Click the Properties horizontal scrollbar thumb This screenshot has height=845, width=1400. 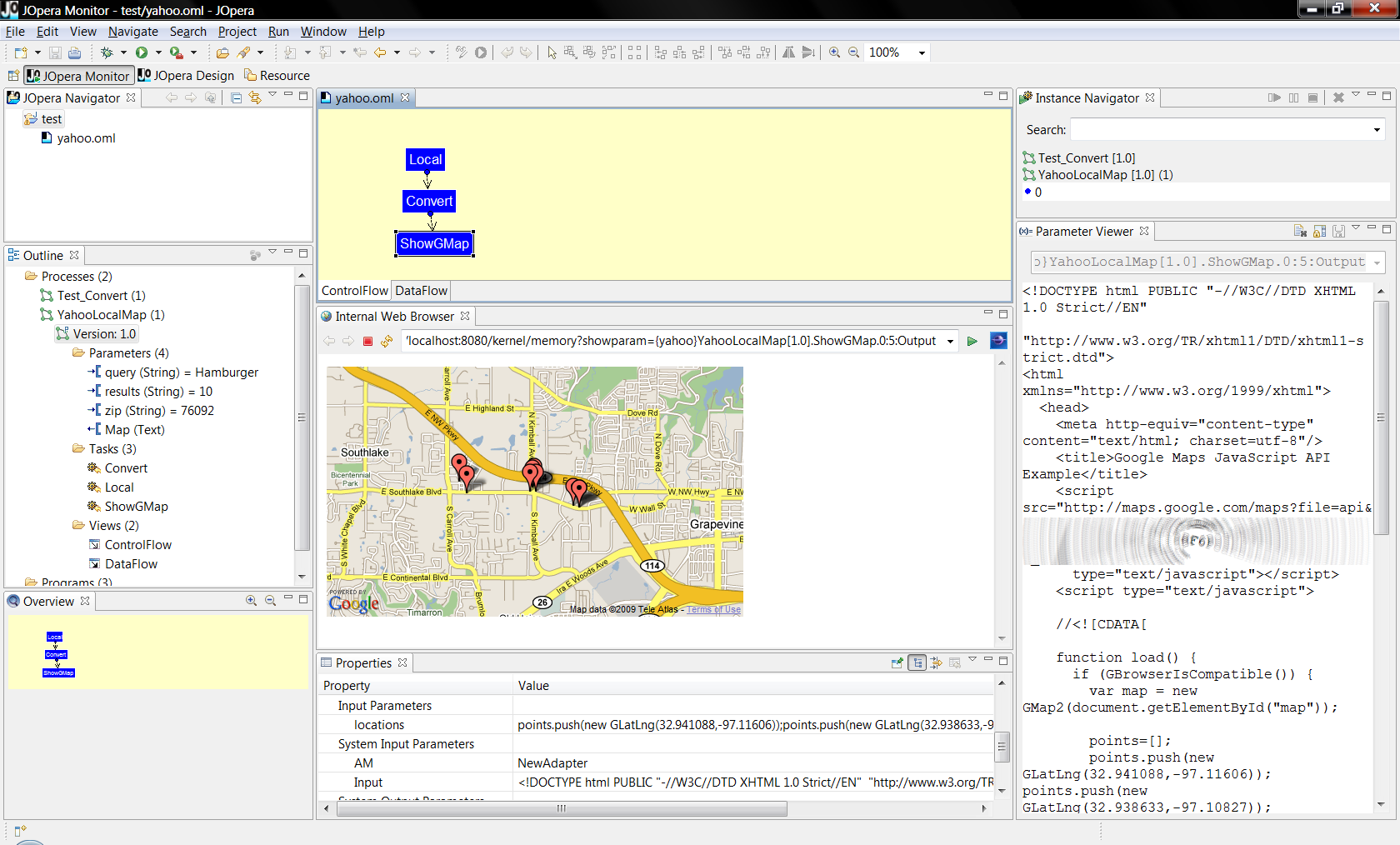562,808
